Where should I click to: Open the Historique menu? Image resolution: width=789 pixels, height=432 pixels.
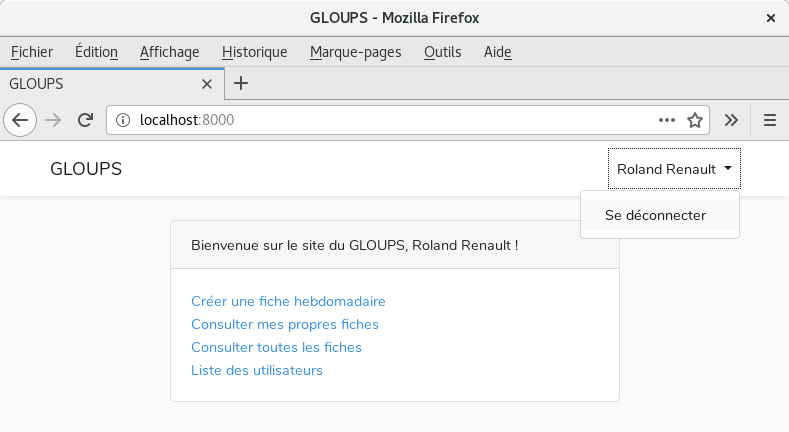pos(254,52)
